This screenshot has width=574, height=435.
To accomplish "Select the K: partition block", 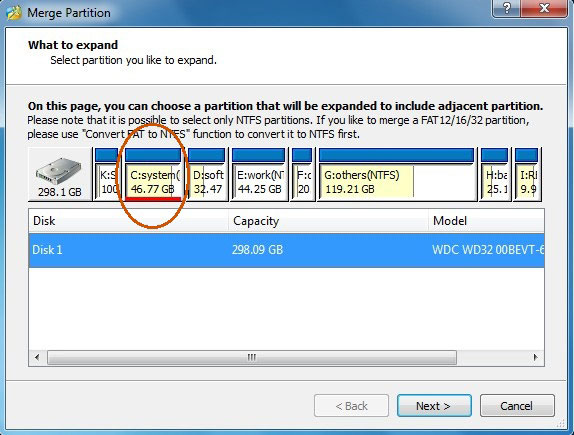I will [x=107, y=174].
